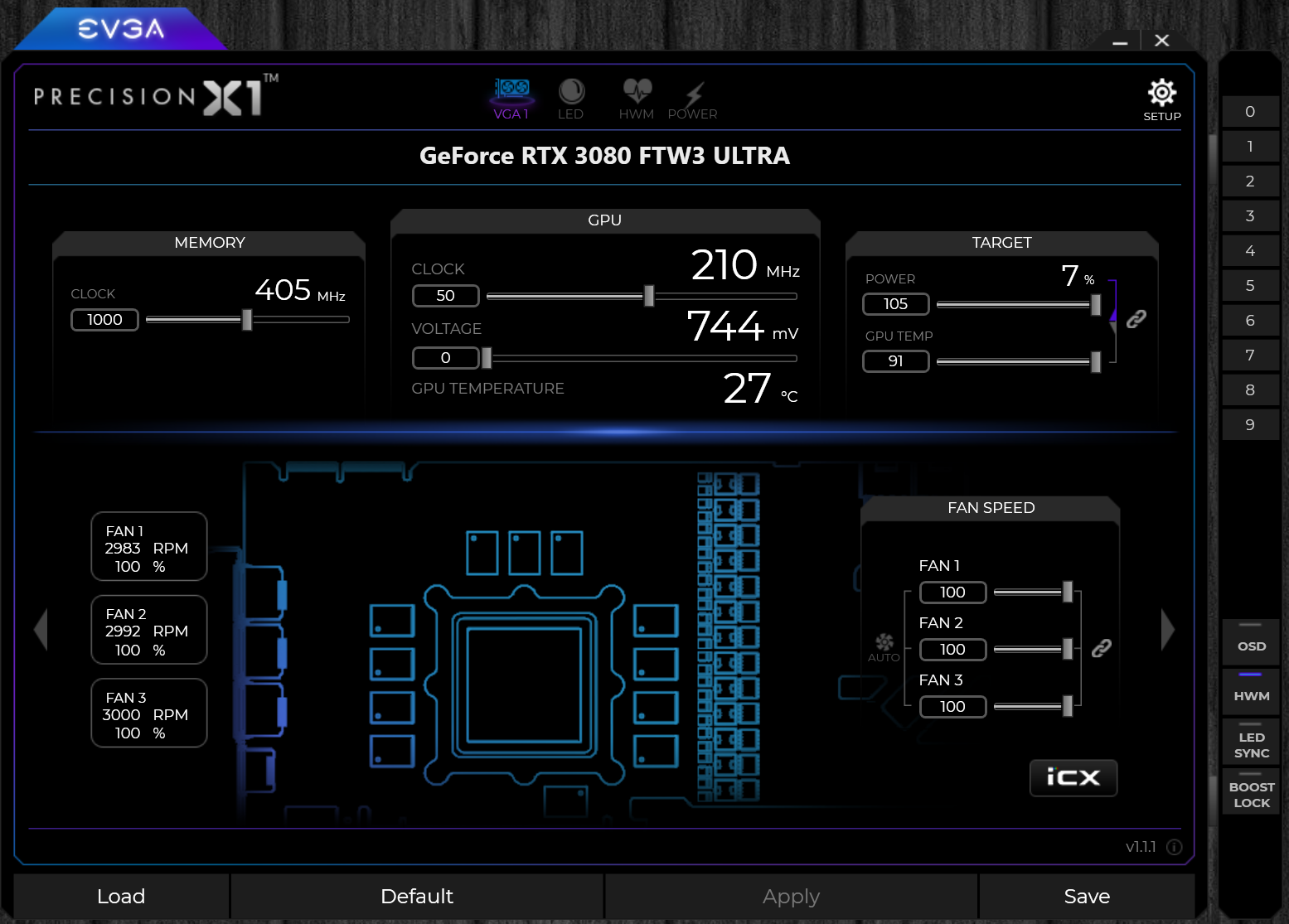Screen dimensions: 1289x924
Task: Select profile slot 1
Action: [1250, 147]
